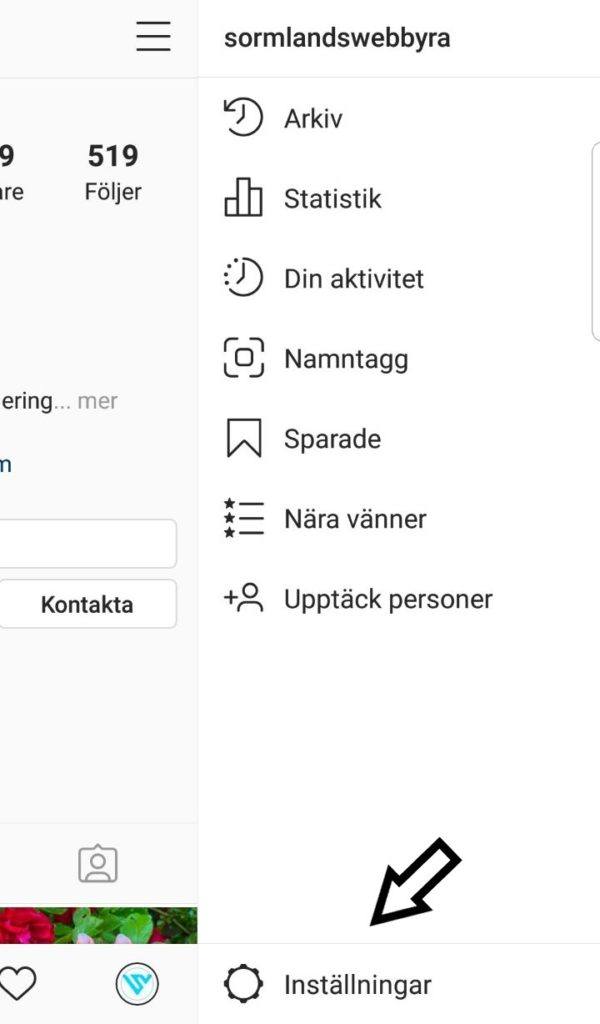
Task: Tap the Nära vänner star list icon
Action: (243, 518)
